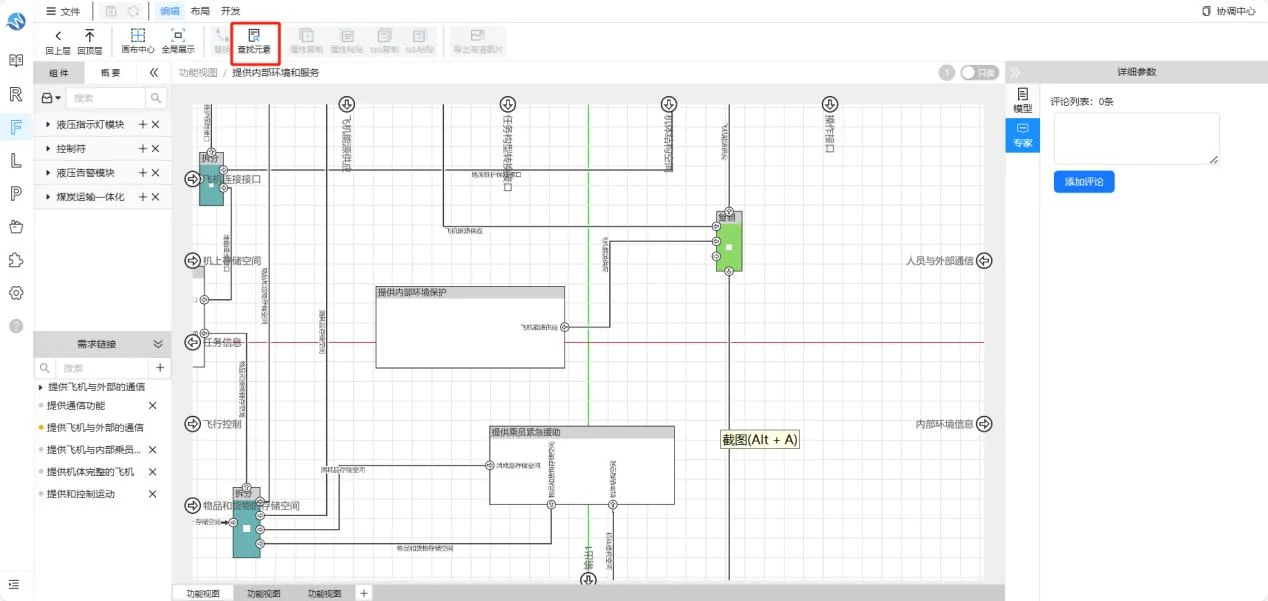1268x601 pixels.
Task: Switch to the R module in sidebar
Action: (16, 94)
